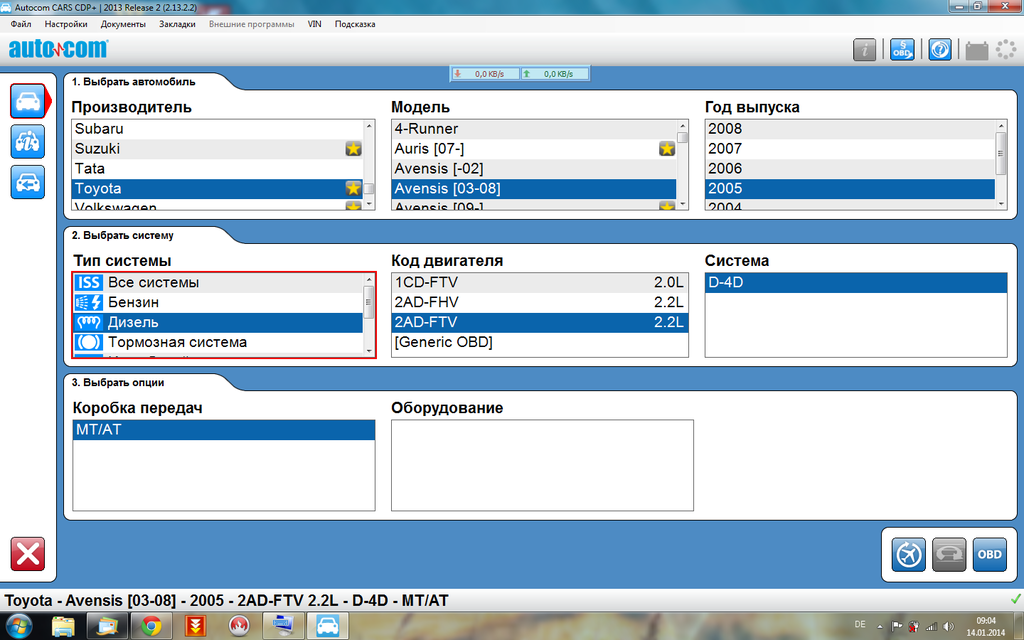Select Тормозная система system type
Screen dimensions: 1024x640
click(x=217, y=342)
